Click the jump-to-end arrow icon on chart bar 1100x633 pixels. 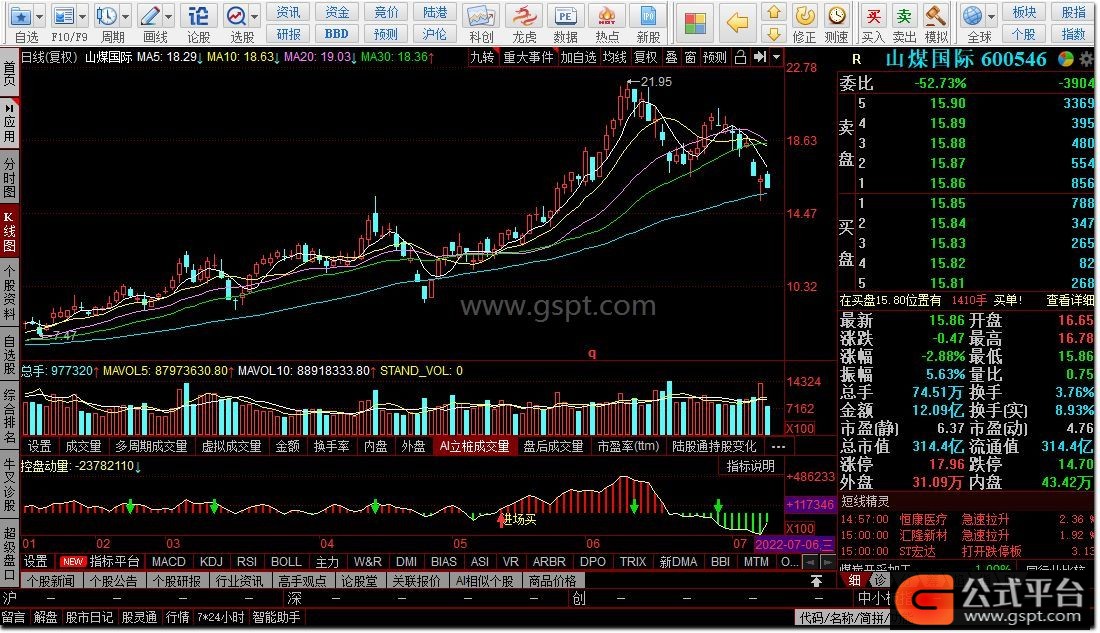tap(760, 58)
